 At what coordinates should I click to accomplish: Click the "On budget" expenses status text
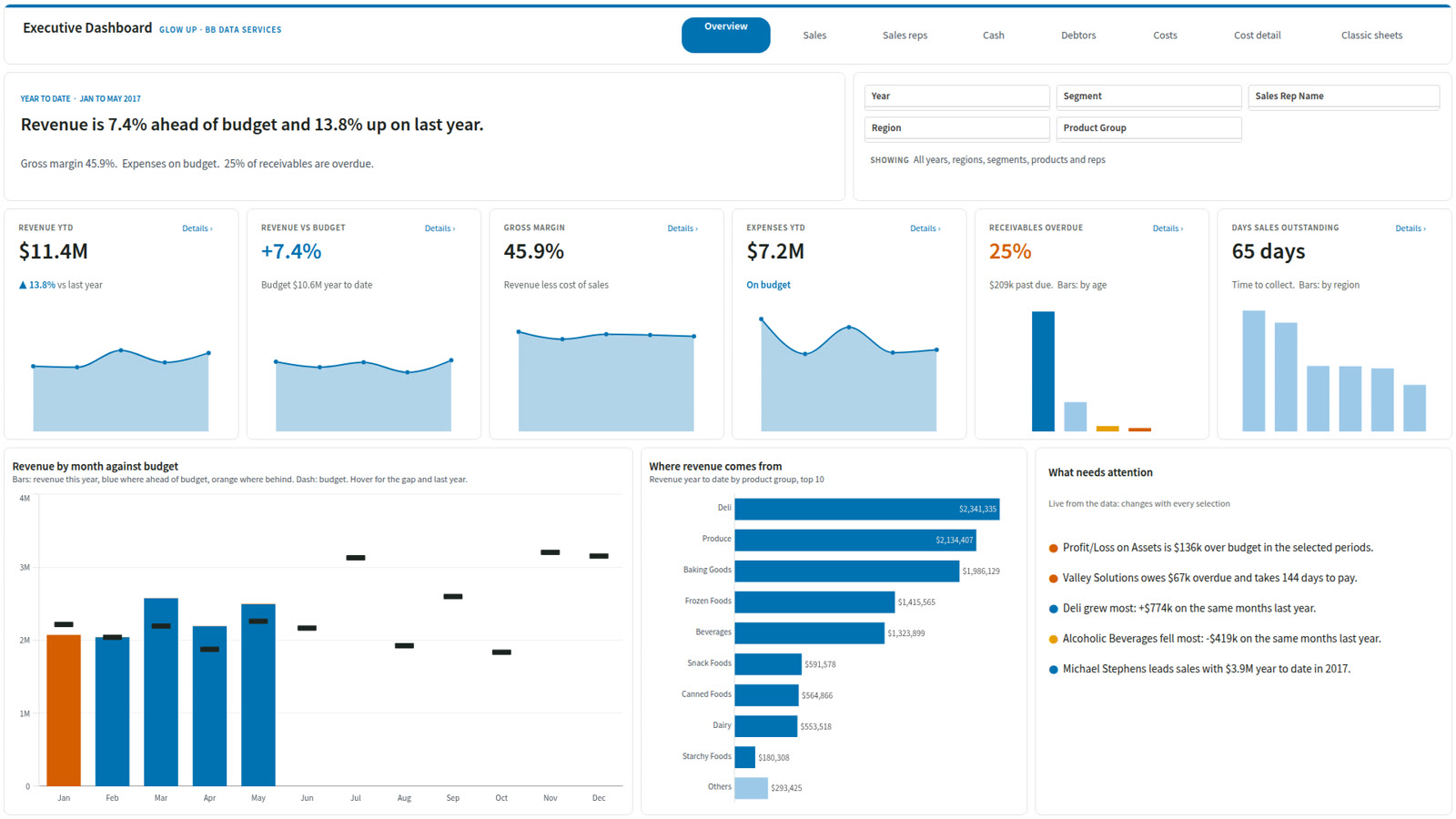(768, 285)
